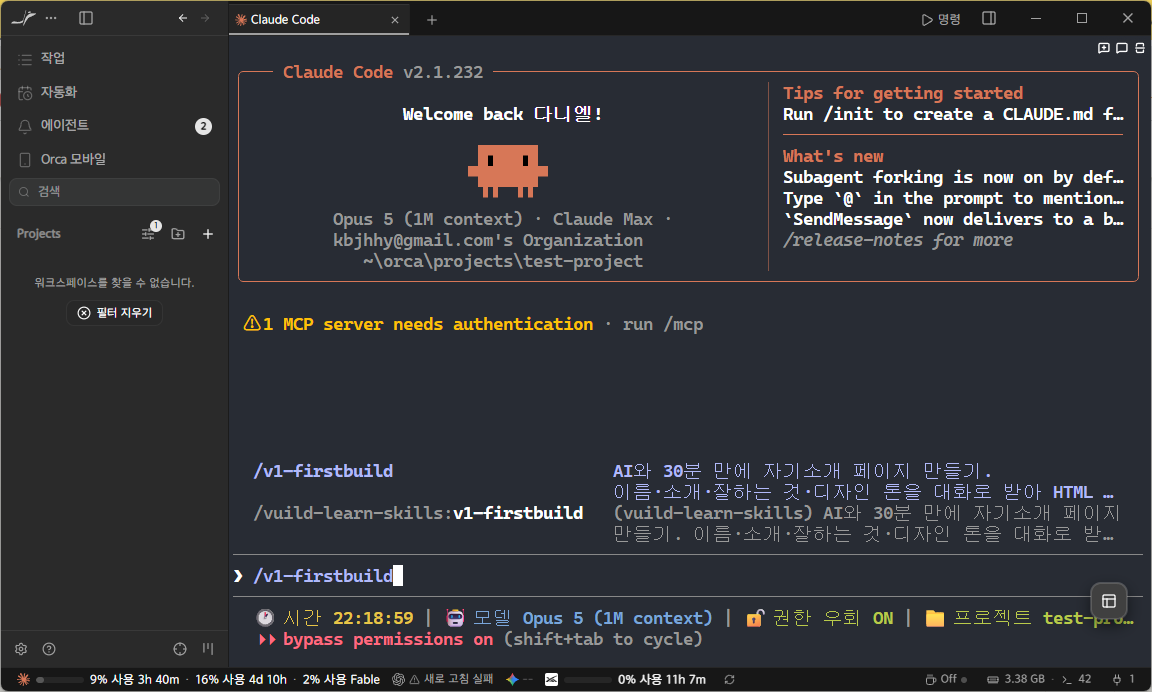1152x692 pixels.
Task: Click the floating layout panel button
Action: tap(1109, 601)
